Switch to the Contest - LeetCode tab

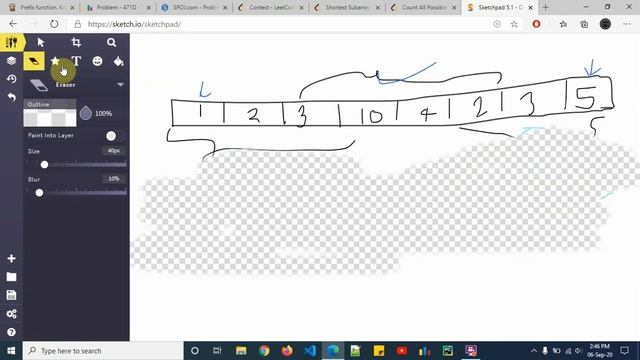[271, 7]
